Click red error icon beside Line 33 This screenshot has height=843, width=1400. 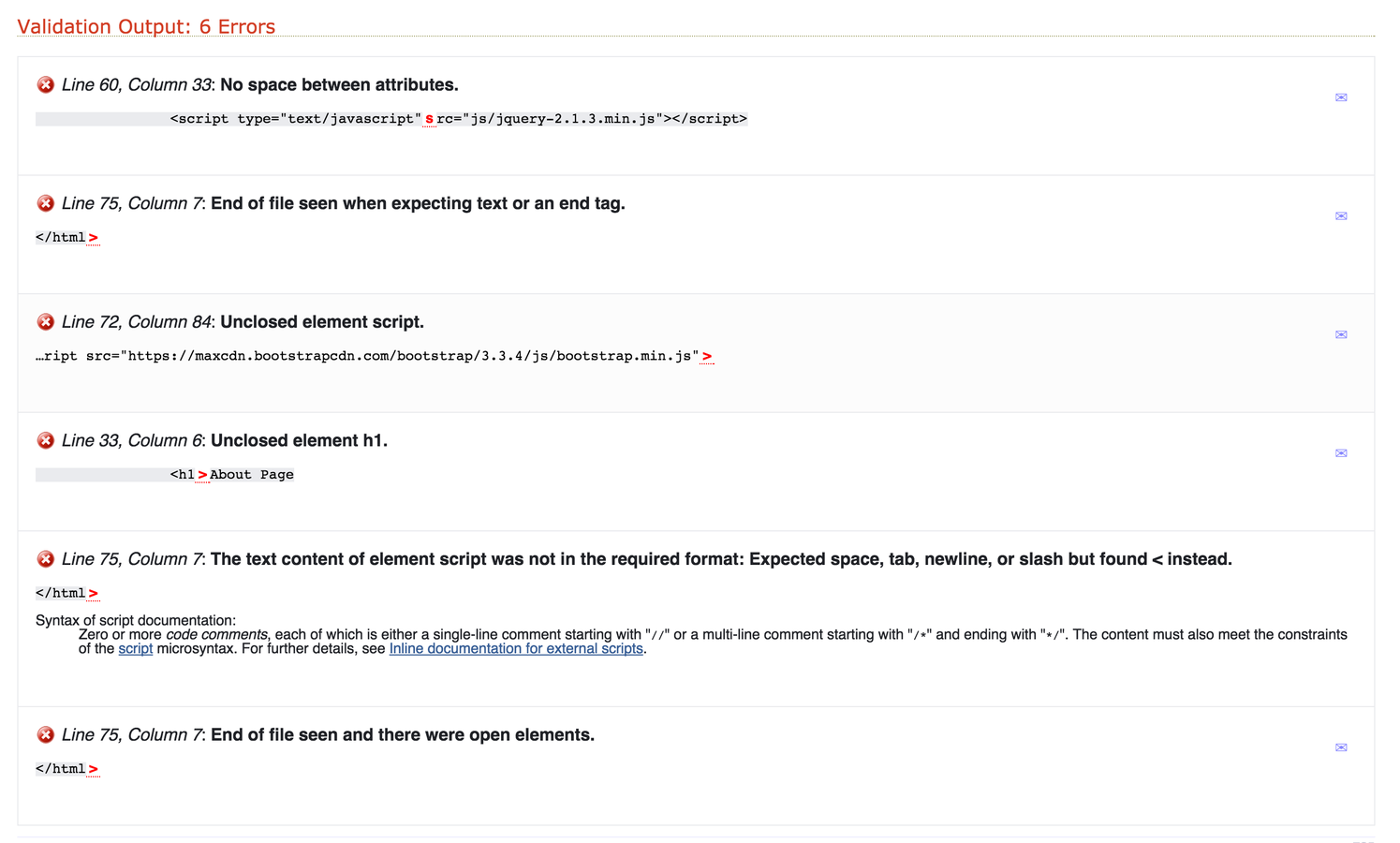point(45,440)
